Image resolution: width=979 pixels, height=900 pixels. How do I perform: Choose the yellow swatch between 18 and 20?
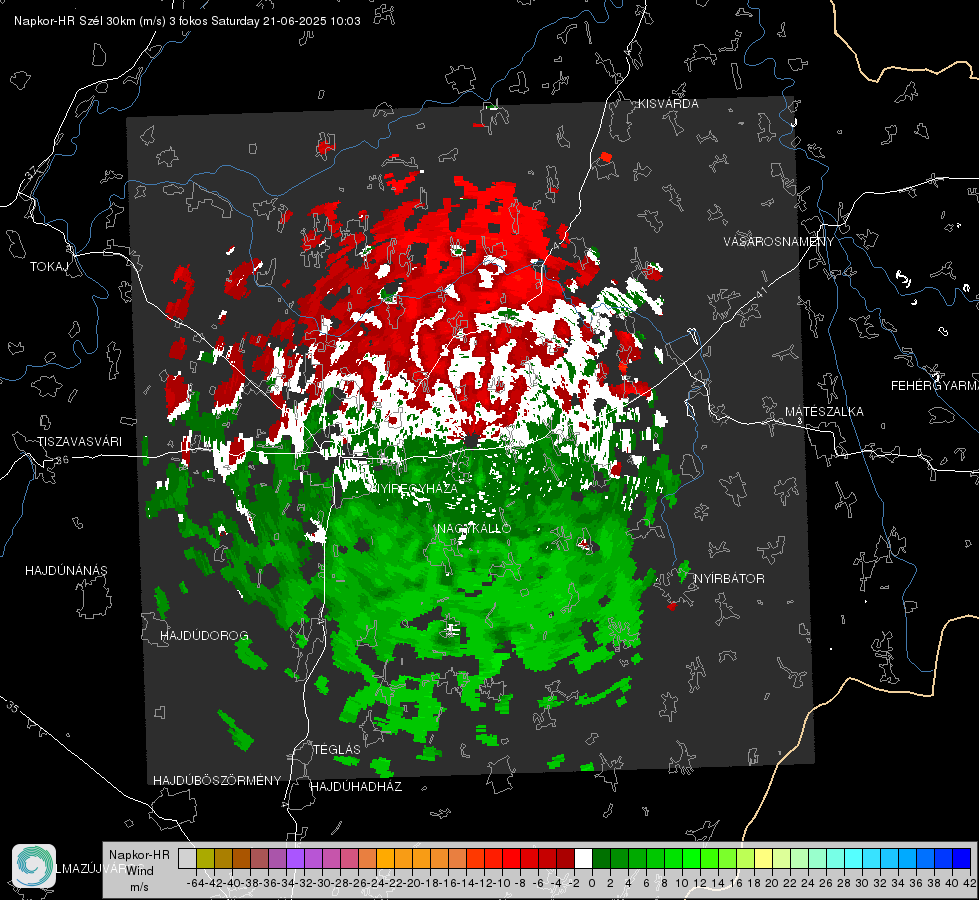(763, 859)
